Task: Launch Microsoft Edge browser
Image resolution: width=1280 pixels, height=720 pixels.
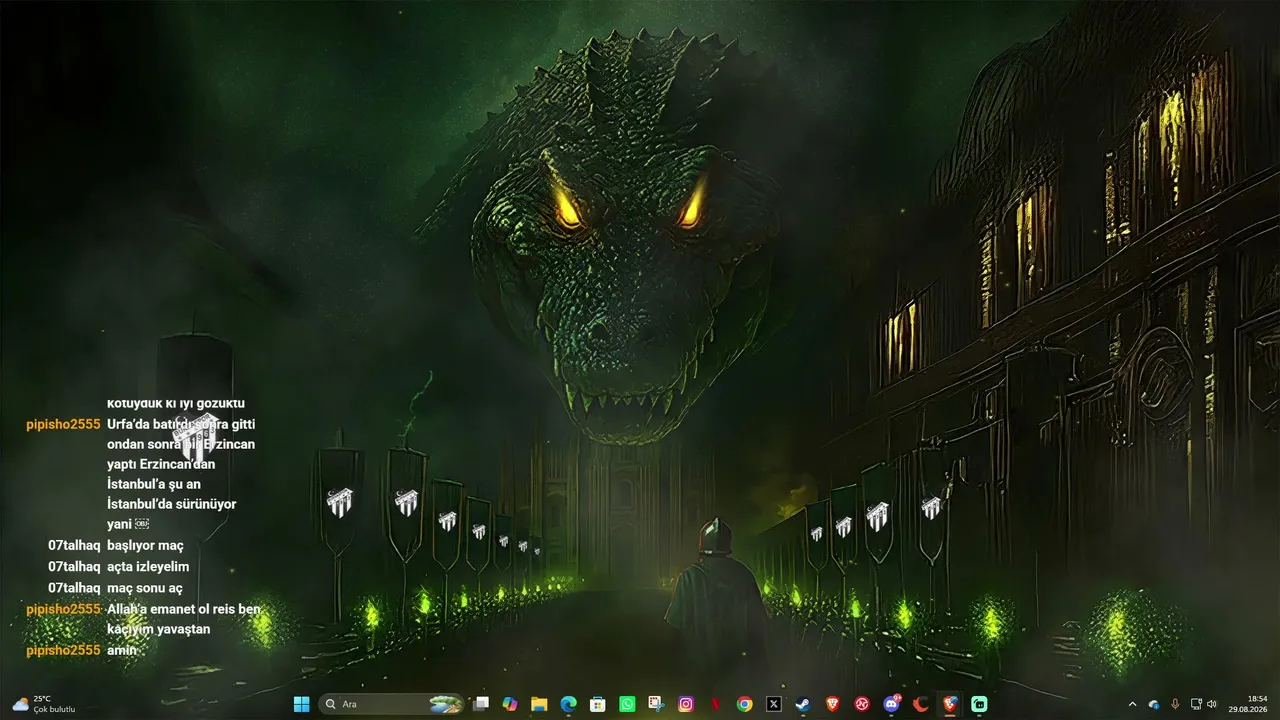Action: (x=568, y=704)
